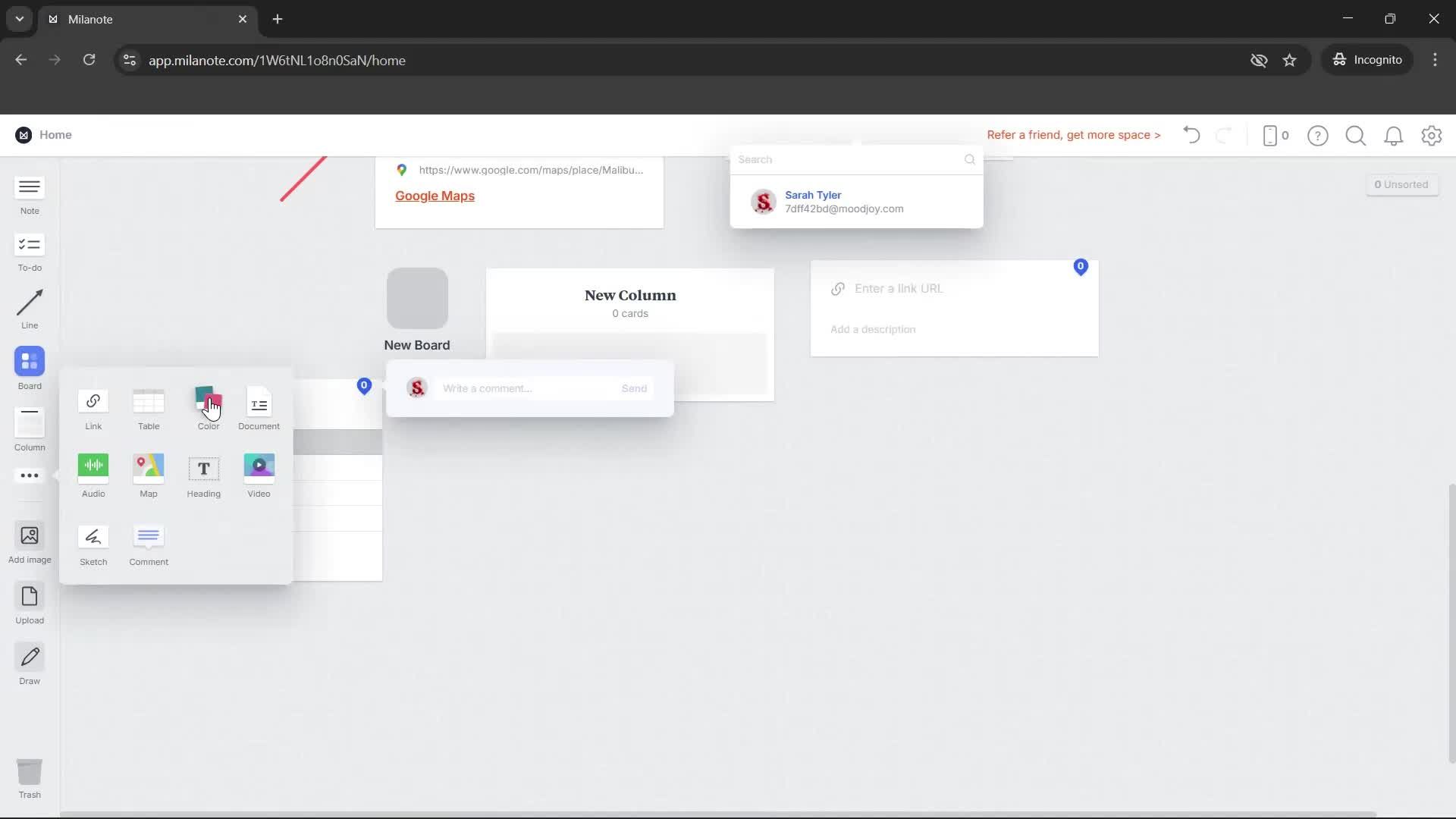Follow the Google Maps link
Viewport: 1456px width, 819px height.
click(x=434, y=195)
